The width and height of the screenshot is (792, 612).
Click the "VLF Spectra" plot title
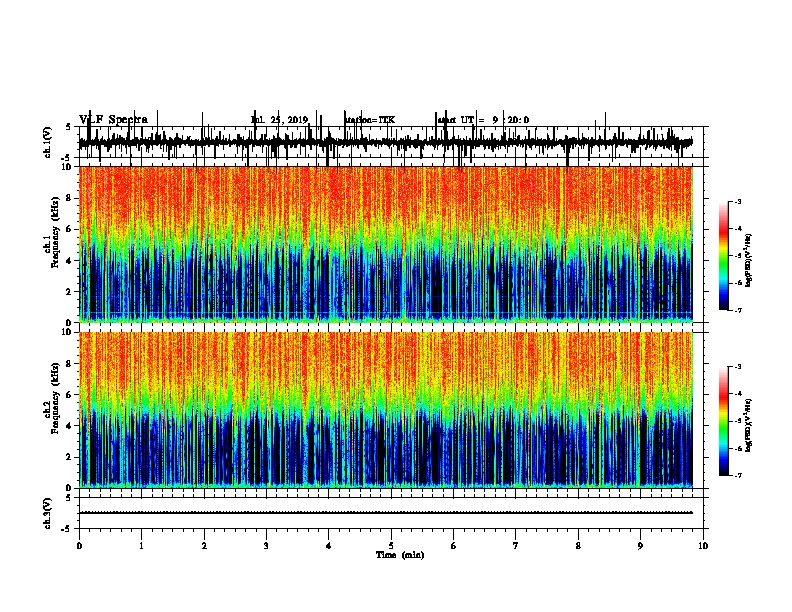click(x=113, y=120)
